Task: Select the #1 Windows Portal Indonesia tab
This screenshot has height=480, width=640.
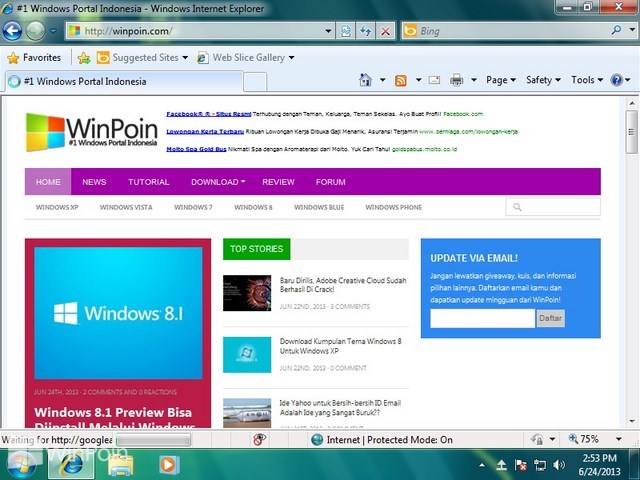Action: point(124,81)
